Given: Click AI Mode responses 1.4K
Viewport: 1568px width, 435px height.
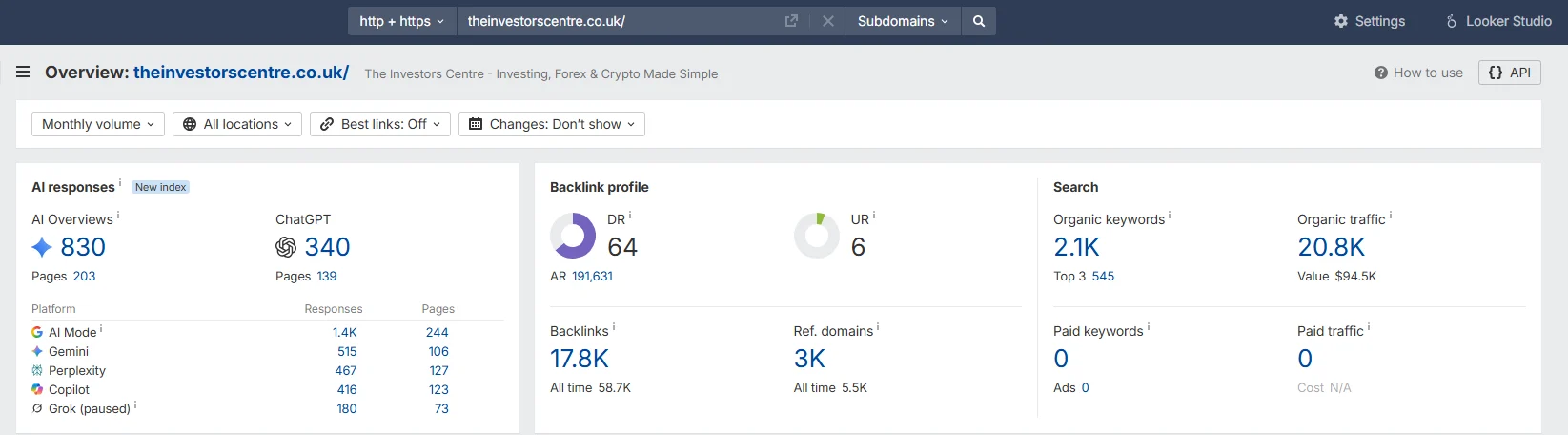Looking at the screenshot, I should point(345,332).
